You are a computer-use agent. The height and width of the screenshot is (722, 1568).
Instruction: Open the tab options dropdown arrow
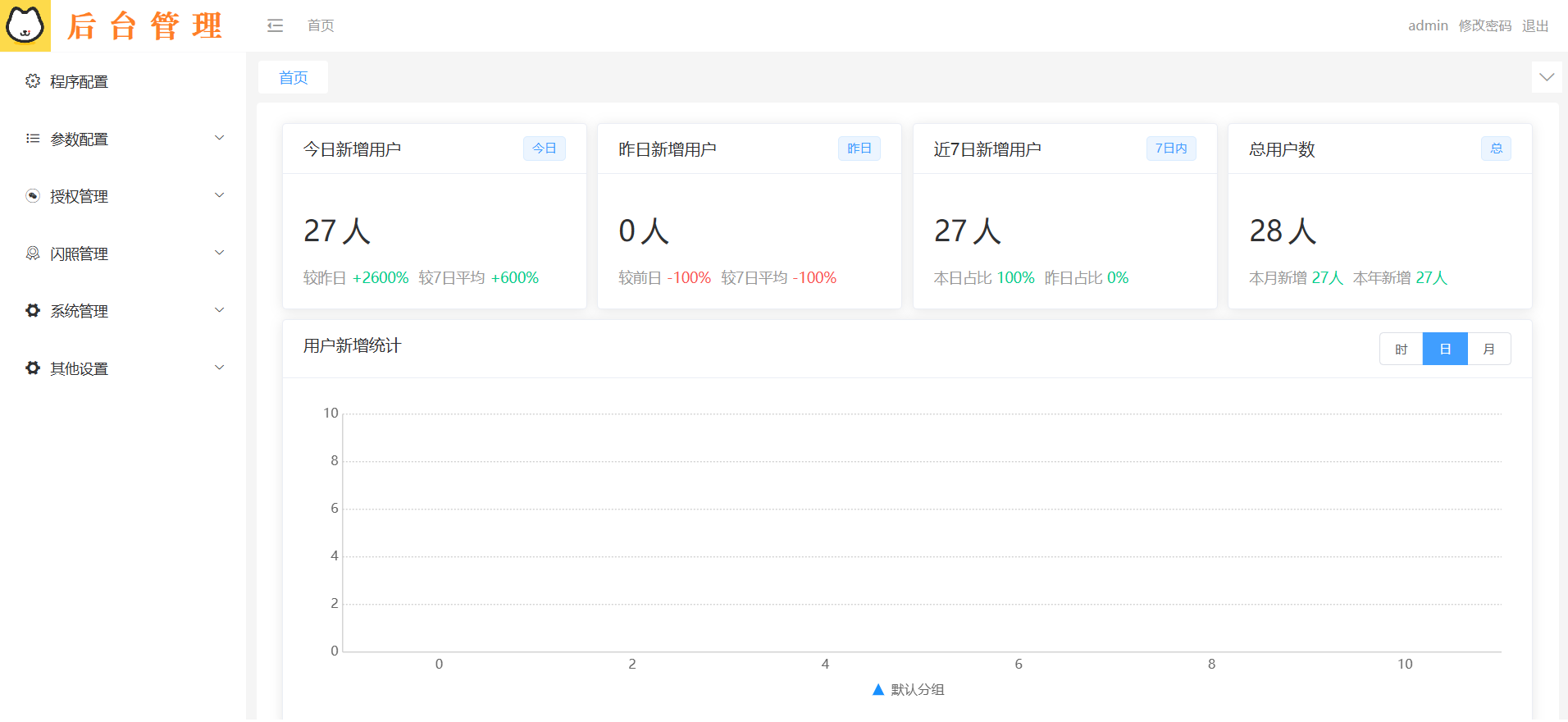[1547, 77]
